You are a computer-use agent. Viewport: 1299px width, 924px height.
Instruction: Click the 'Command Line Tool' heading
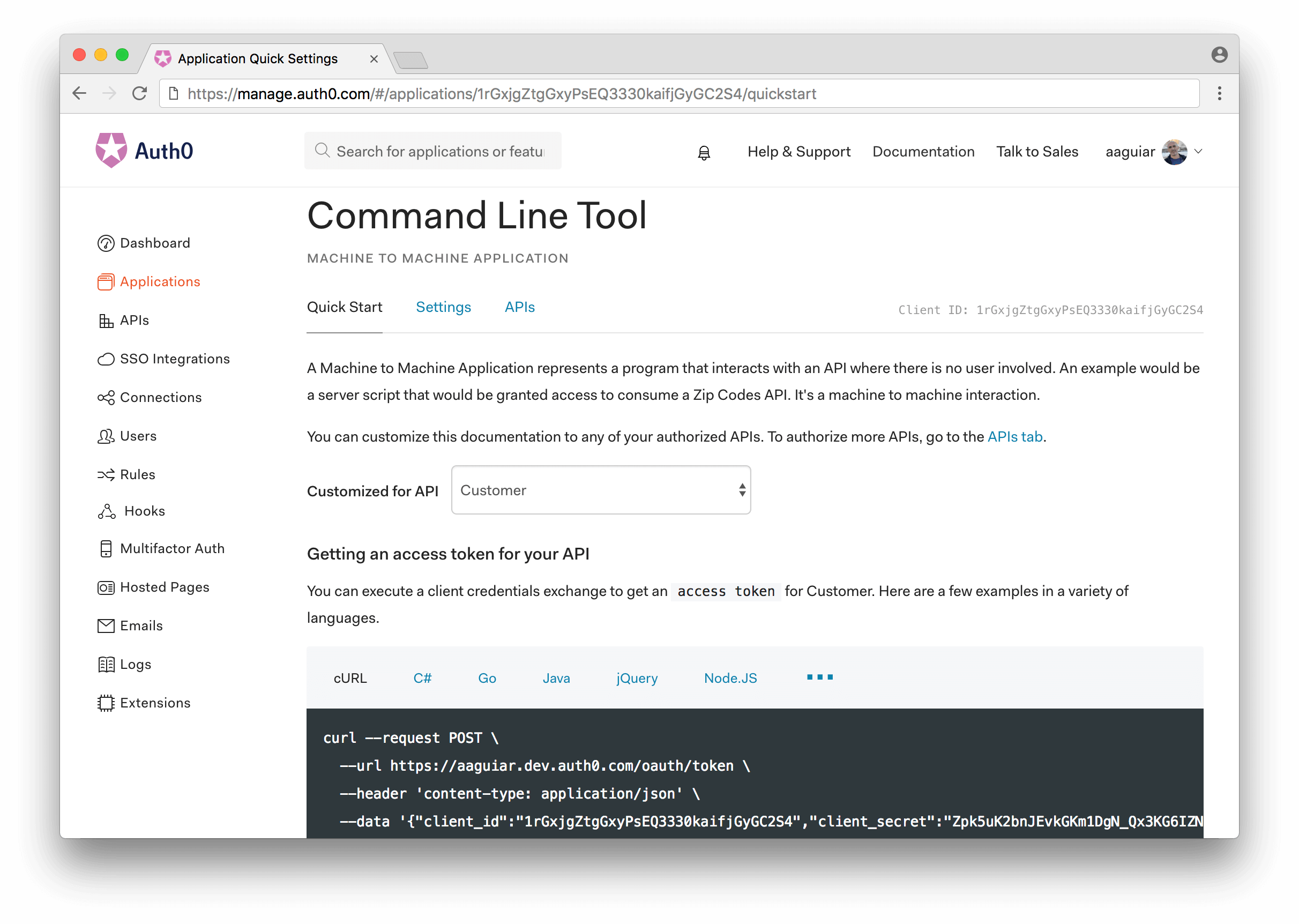tap(476, 215)
